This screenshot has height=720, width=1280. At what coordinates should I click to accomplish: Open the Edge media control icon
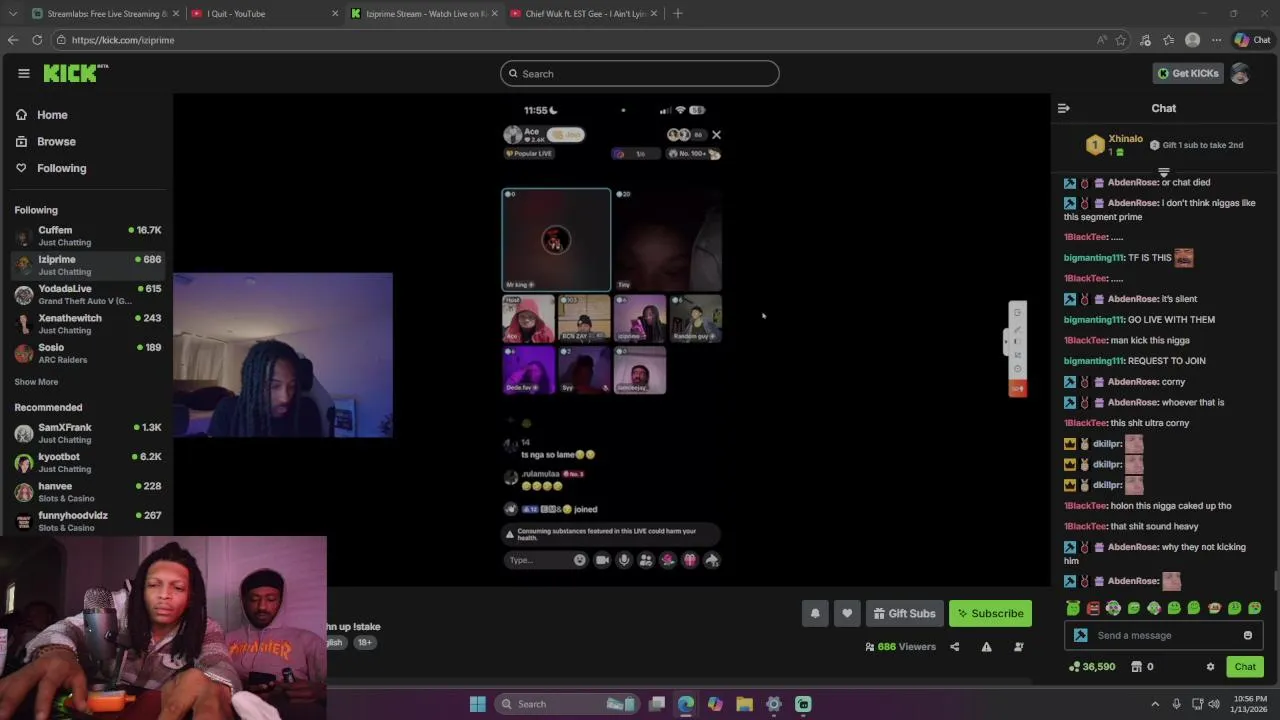(x=1145, y=40)
